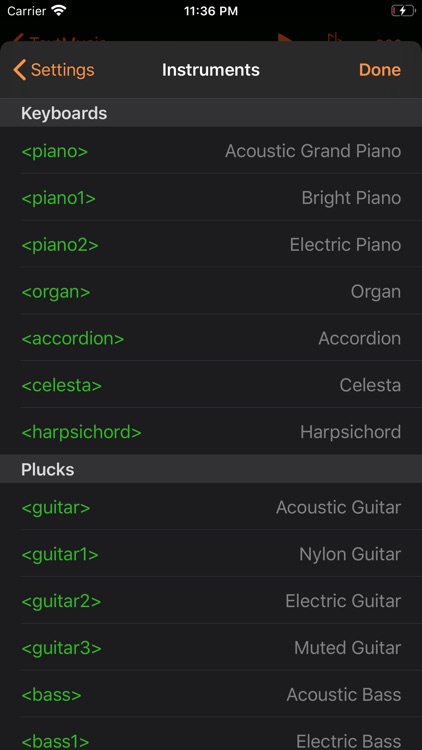422x750 pixels.
Task: Select <bass> Acoustic Bass
Action: (x=211, y=695)
